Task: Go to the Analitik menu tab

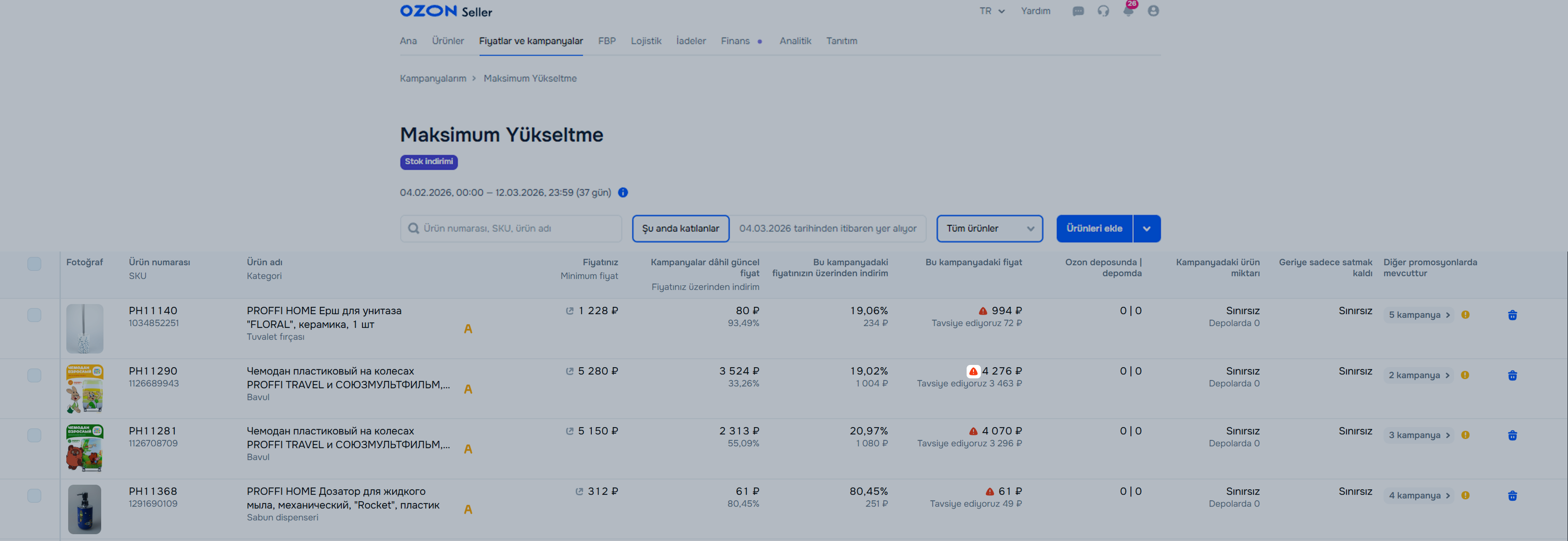Action: 795,41
